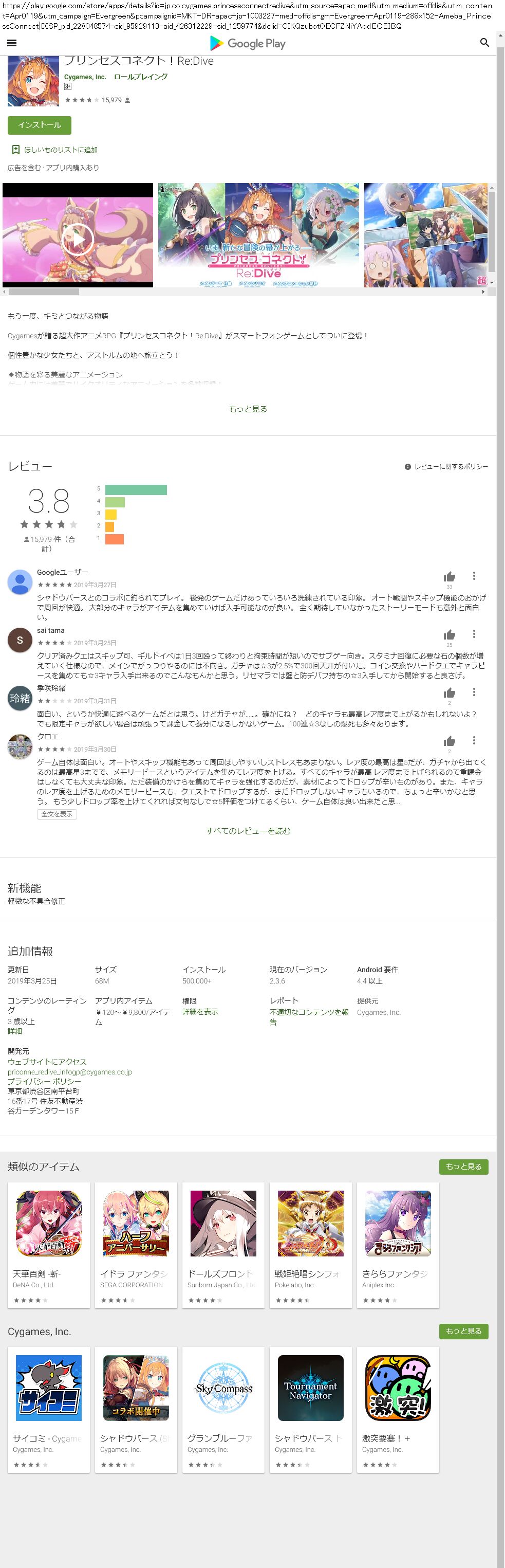Expand description with もっと見る
Viewport: 505px width, 1568px height.
point(248,409)
